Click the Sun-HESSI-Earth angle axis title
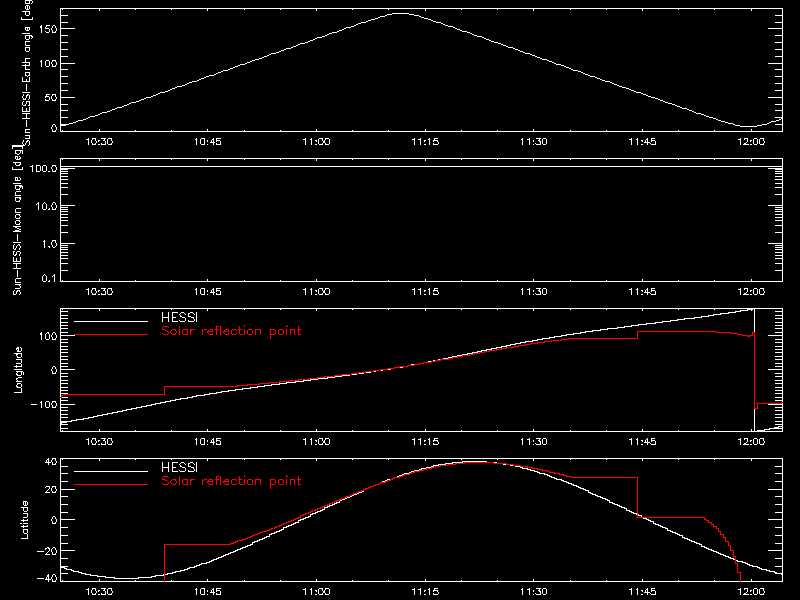Screen dimensions: 800x600 point(27,72)
